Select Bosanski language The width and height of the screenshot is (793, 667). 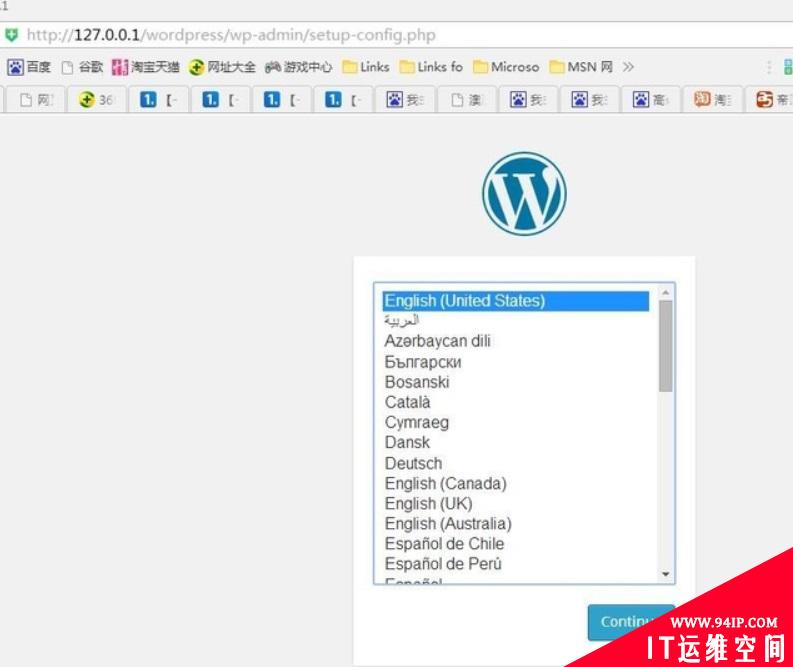coord(516,382)
